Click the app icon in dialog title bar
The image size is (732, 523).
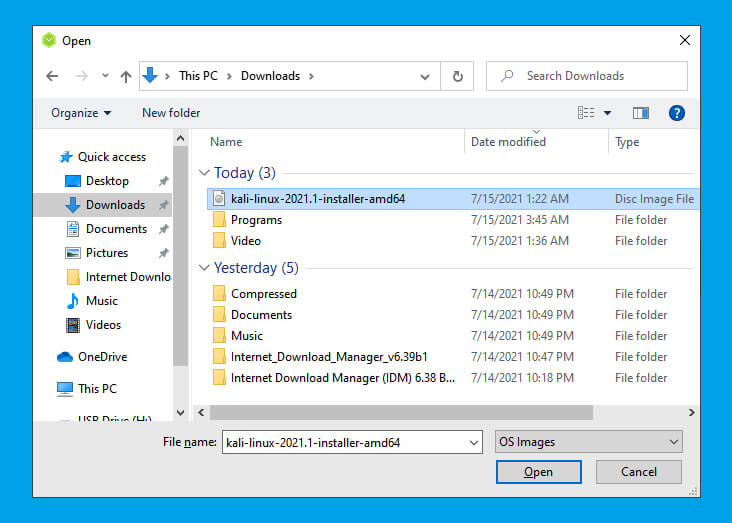(49, 40)
